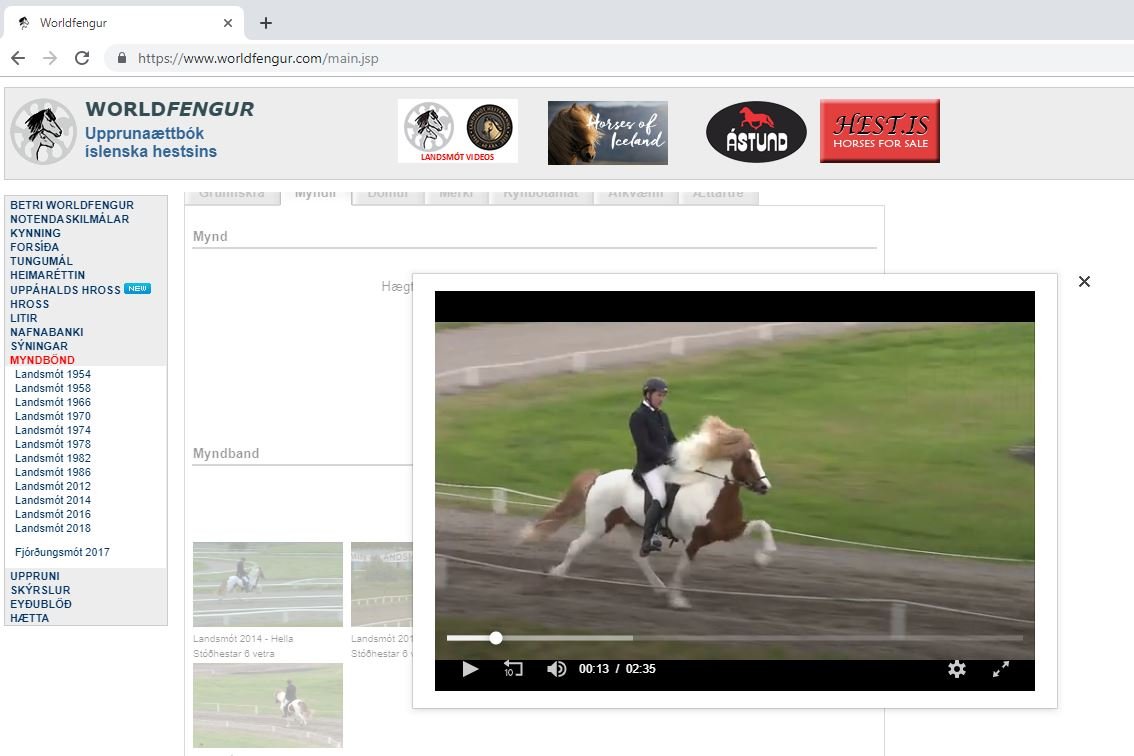
Task: Play the horse video
Action: [470, 669]
